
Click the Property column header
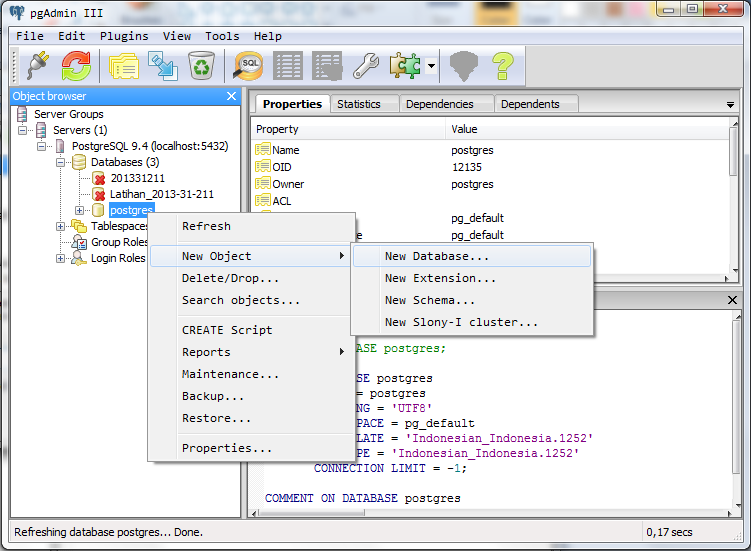pos(349,129)
